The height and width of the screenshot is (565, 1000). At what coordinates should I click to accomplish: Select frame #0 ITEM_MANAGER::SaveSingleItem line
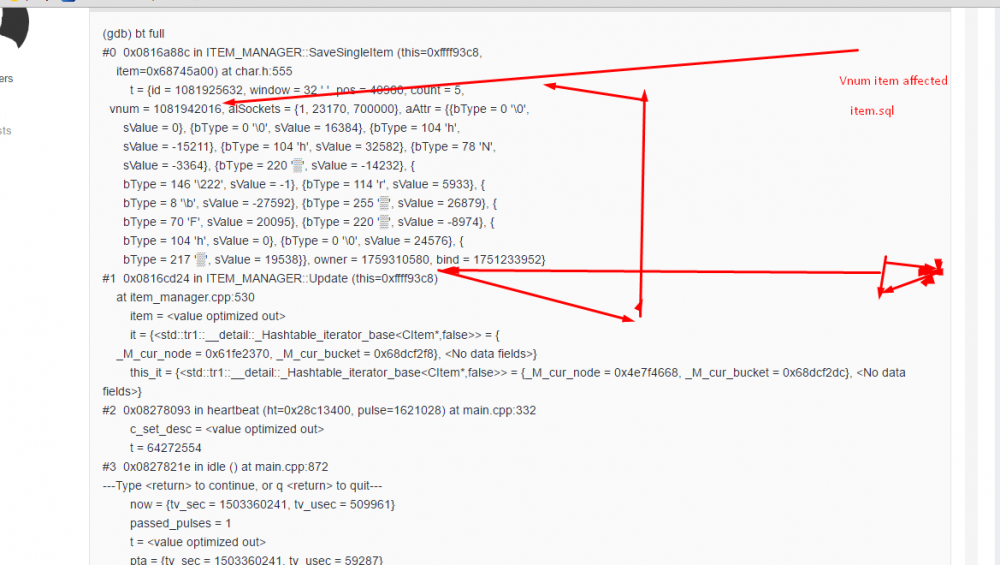(292, 52)
